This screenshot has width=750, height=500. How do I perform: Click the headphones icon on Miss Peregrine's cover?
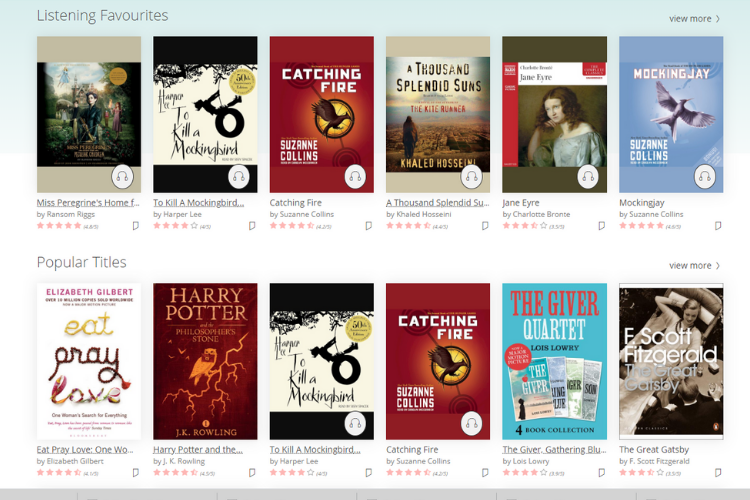click(x=122, y=177)
